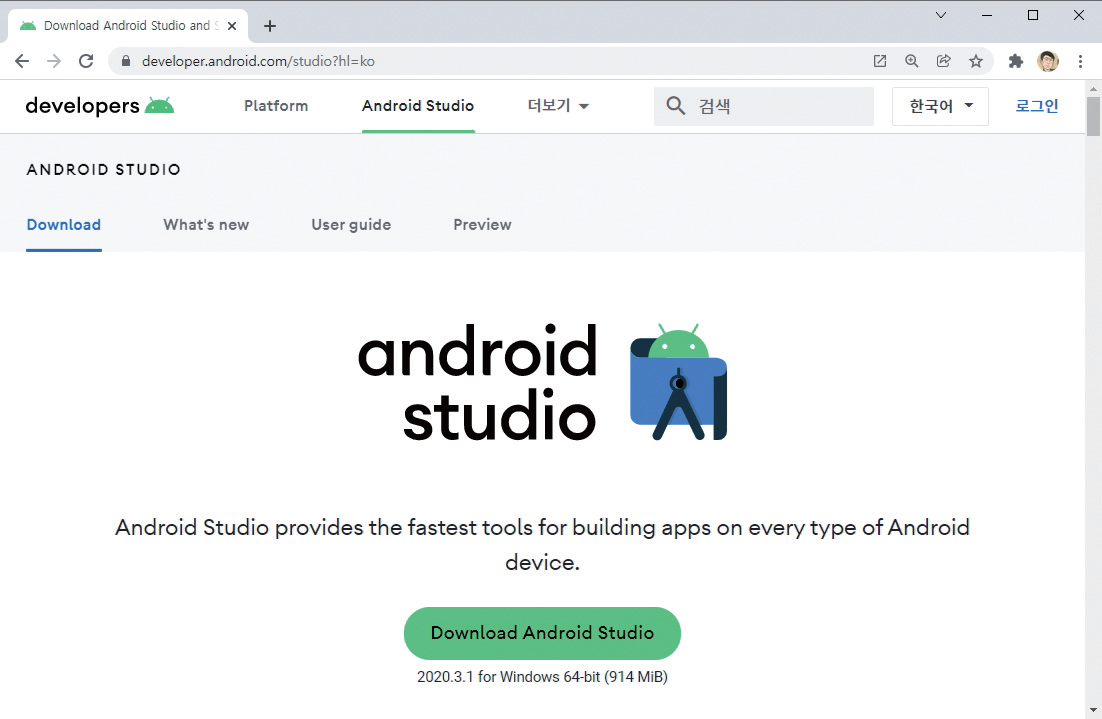Click the ANDROID STUDIO heading text

point(104,169)
